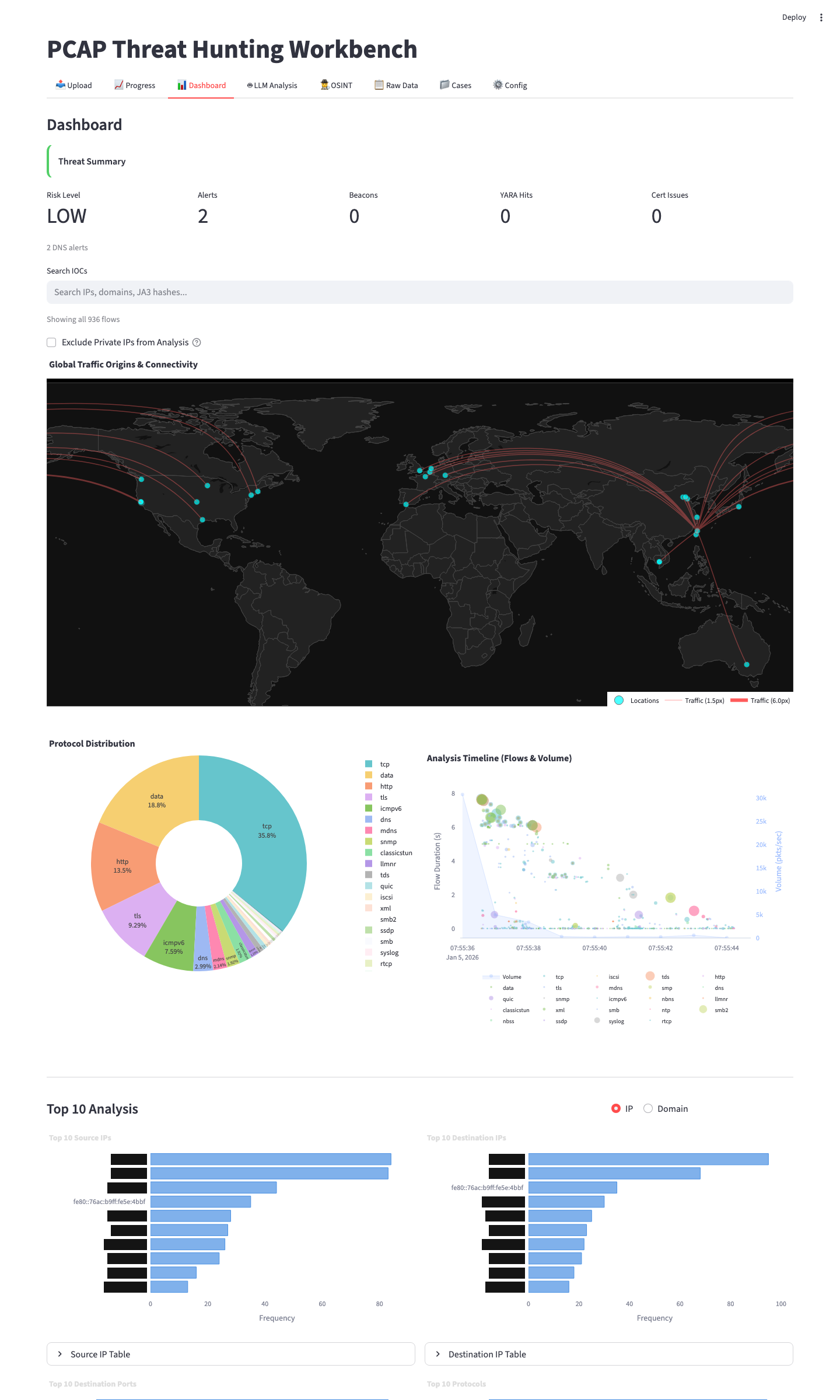Toggle snmp in the protocol pie legend
Viewport: 840px width, 1400px height.
(381, 842)
